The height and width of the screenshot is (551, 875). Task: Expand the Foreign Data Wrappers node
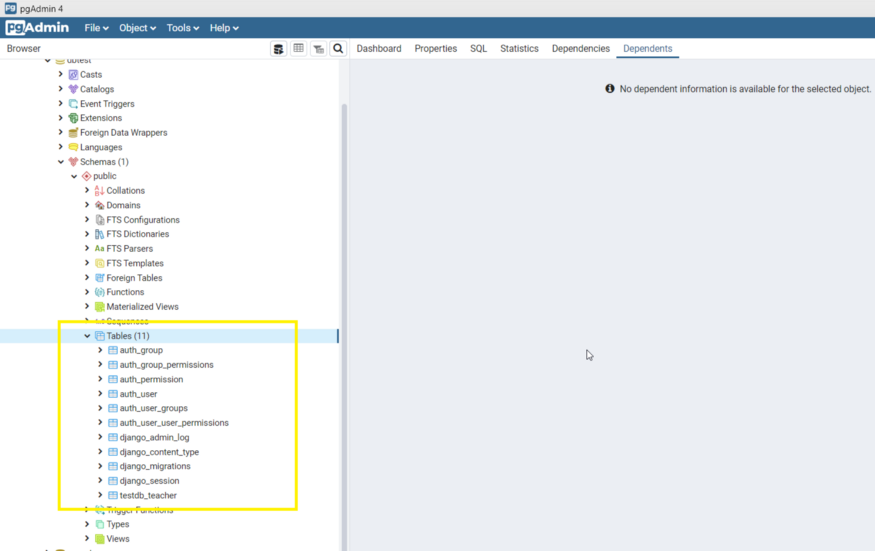(x=60, y=132)
